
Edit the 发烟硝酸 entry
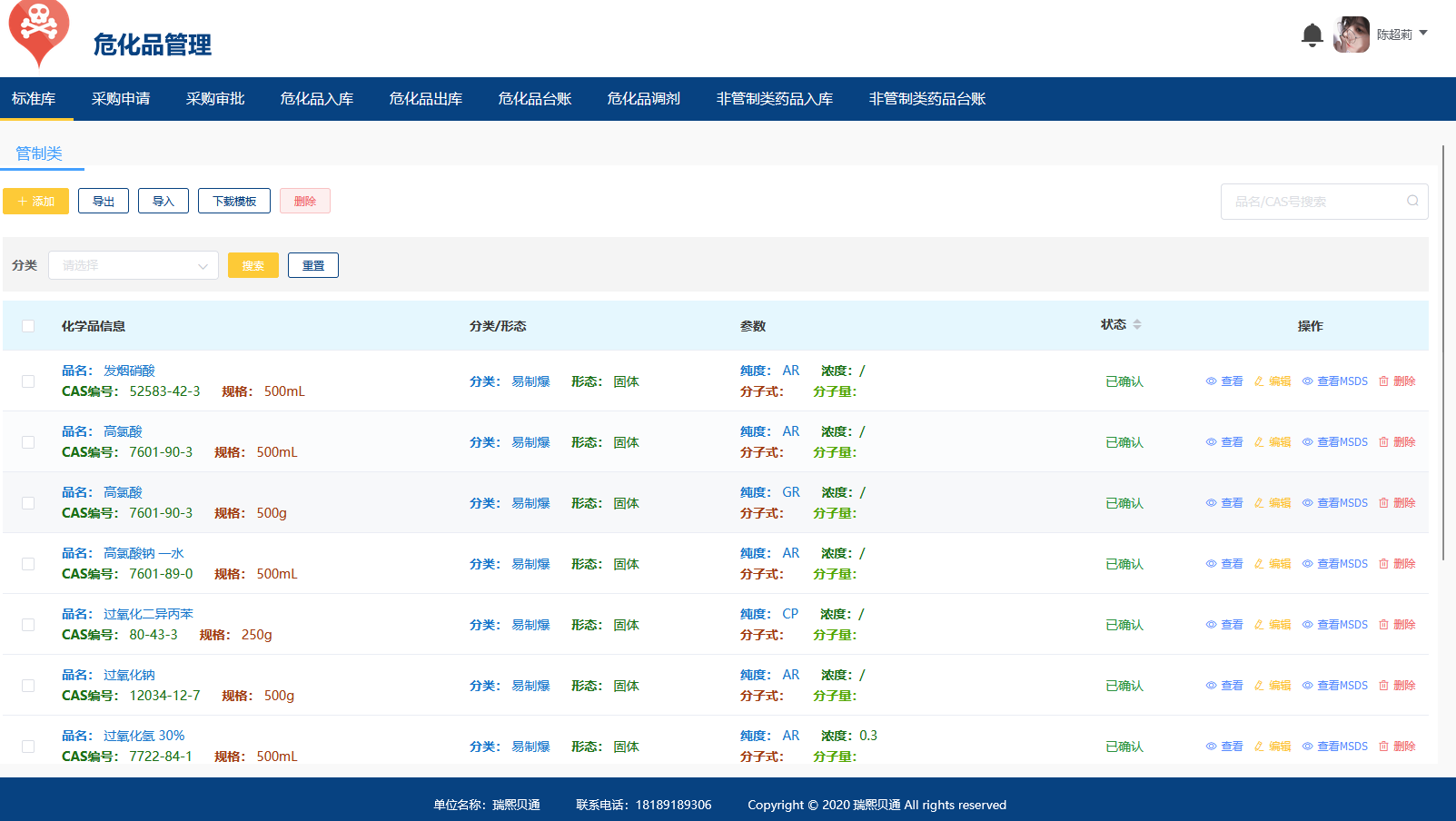[x=1273, y=381]
